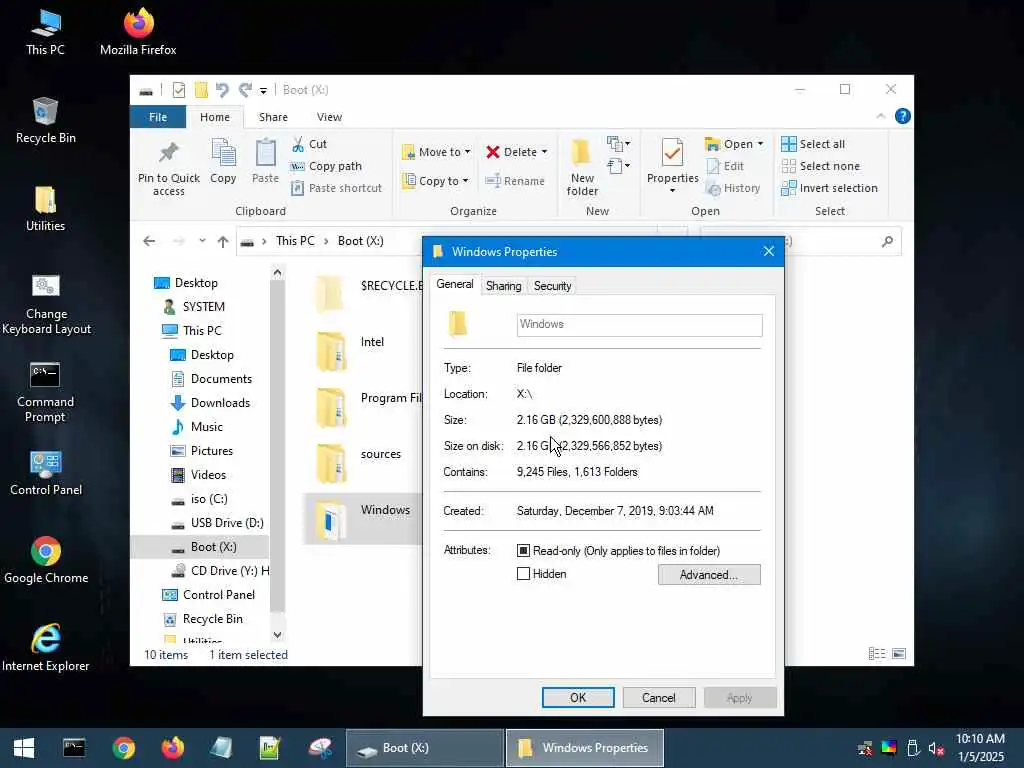Switch to Share ribbon tab
Viewport: 1024px width, 768px height.
(273, 117)
